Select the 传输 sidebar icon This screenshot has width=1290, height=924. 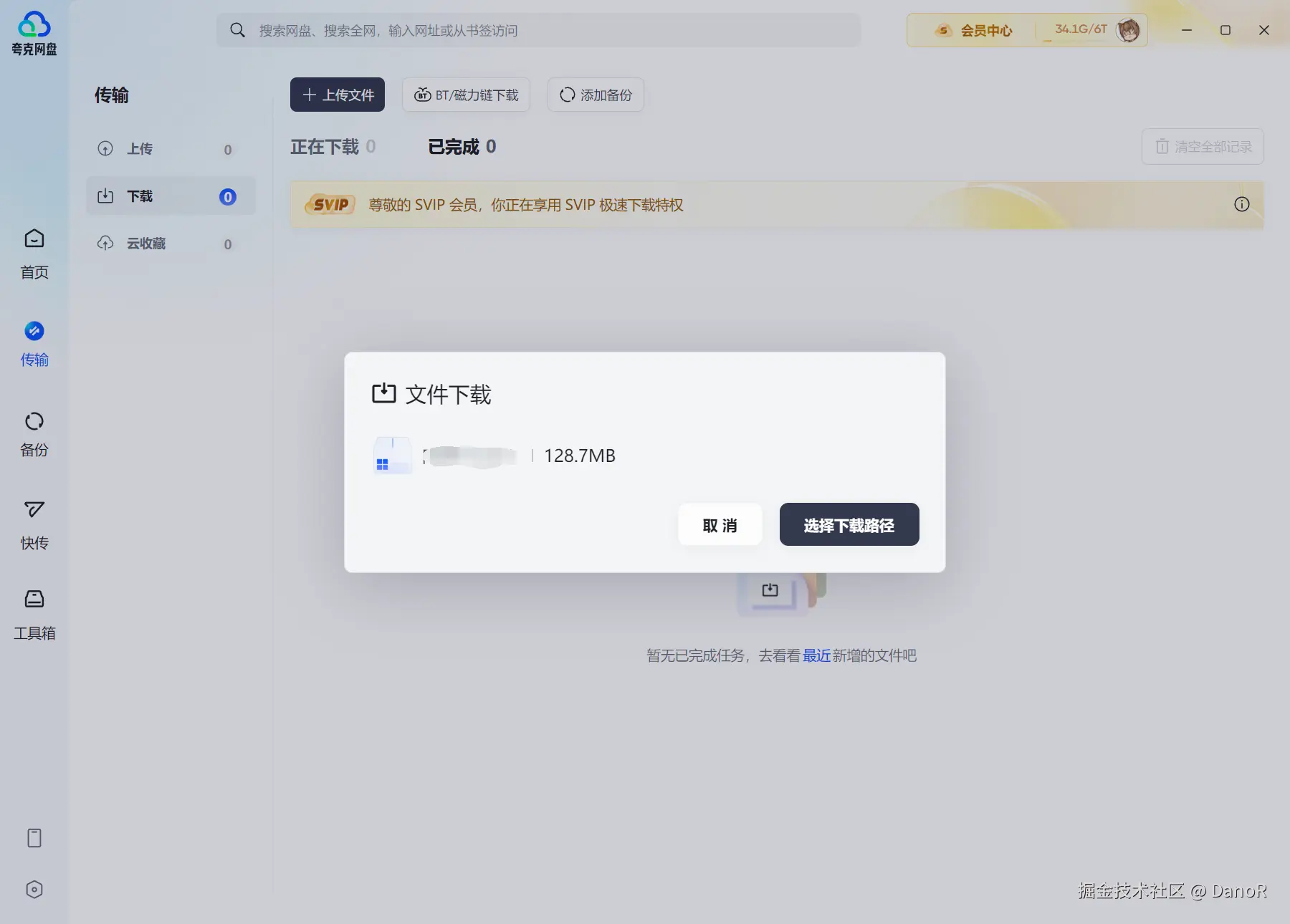click(x=34, y=344)
